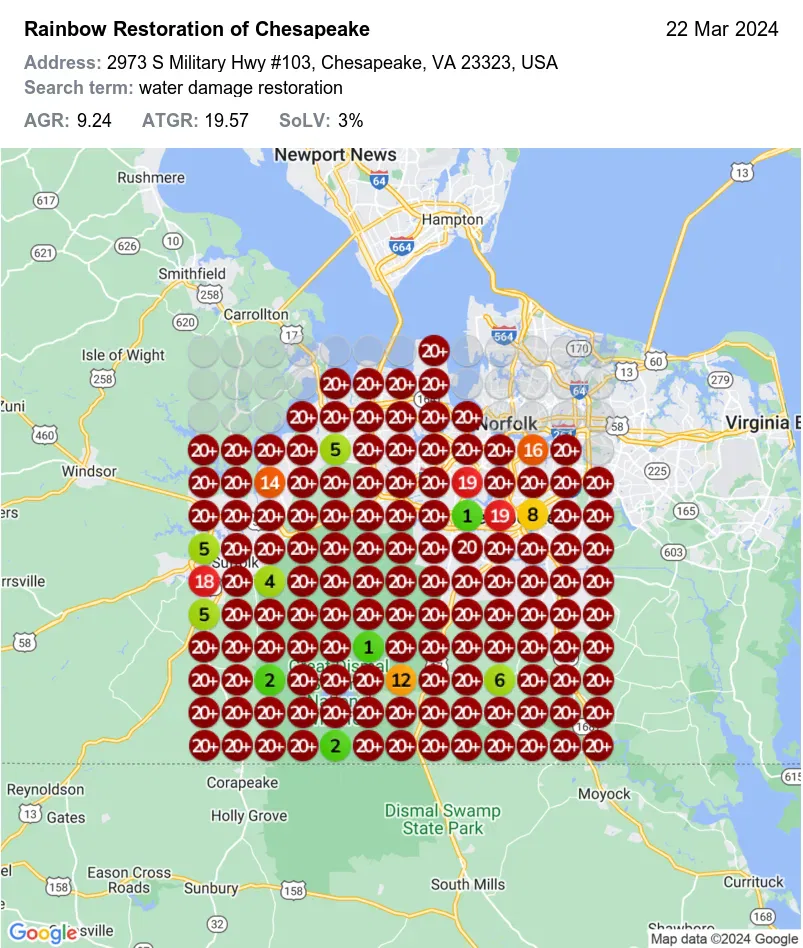Click the orange rank 14 marker

click(269, 483)
